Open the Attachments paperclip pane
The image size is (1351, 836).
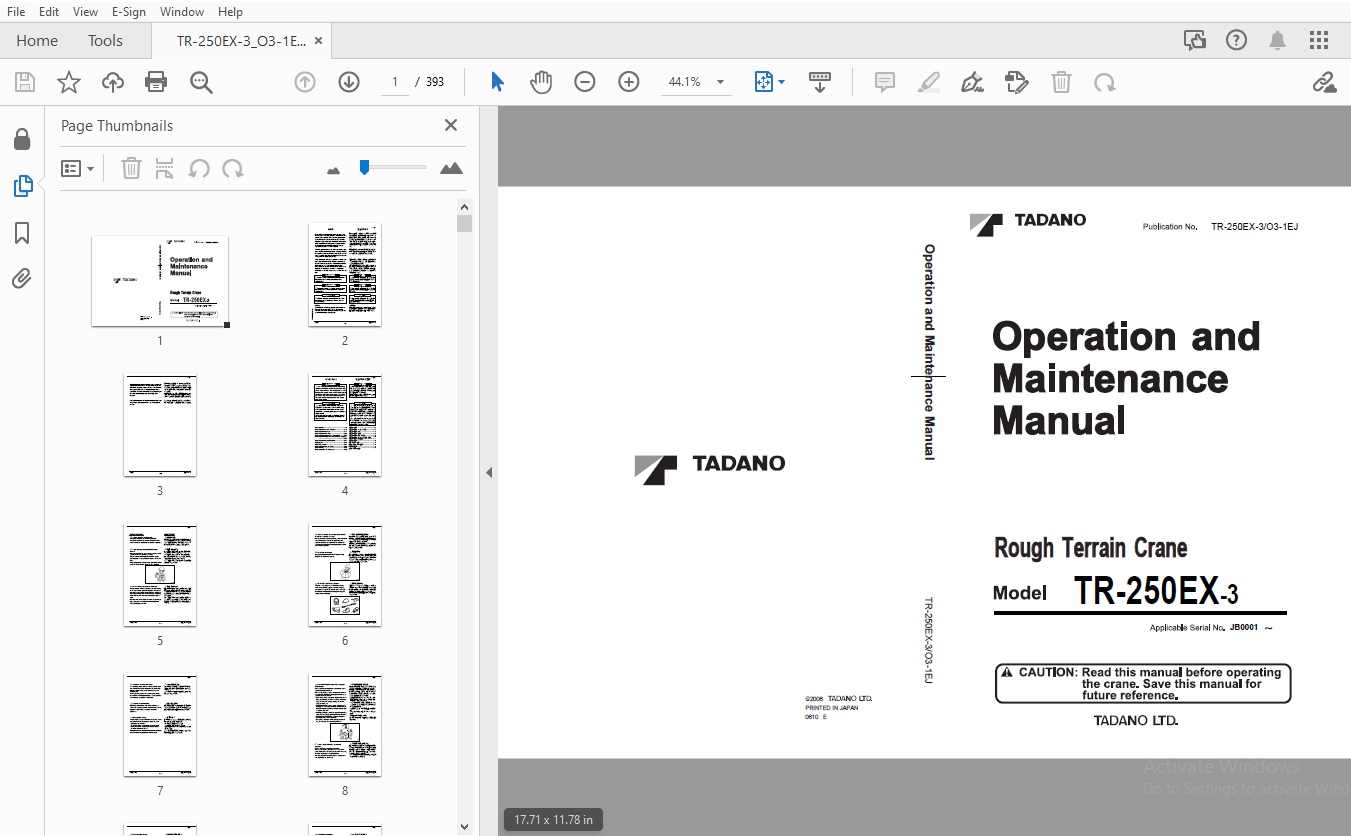click(x=22, y=279)
